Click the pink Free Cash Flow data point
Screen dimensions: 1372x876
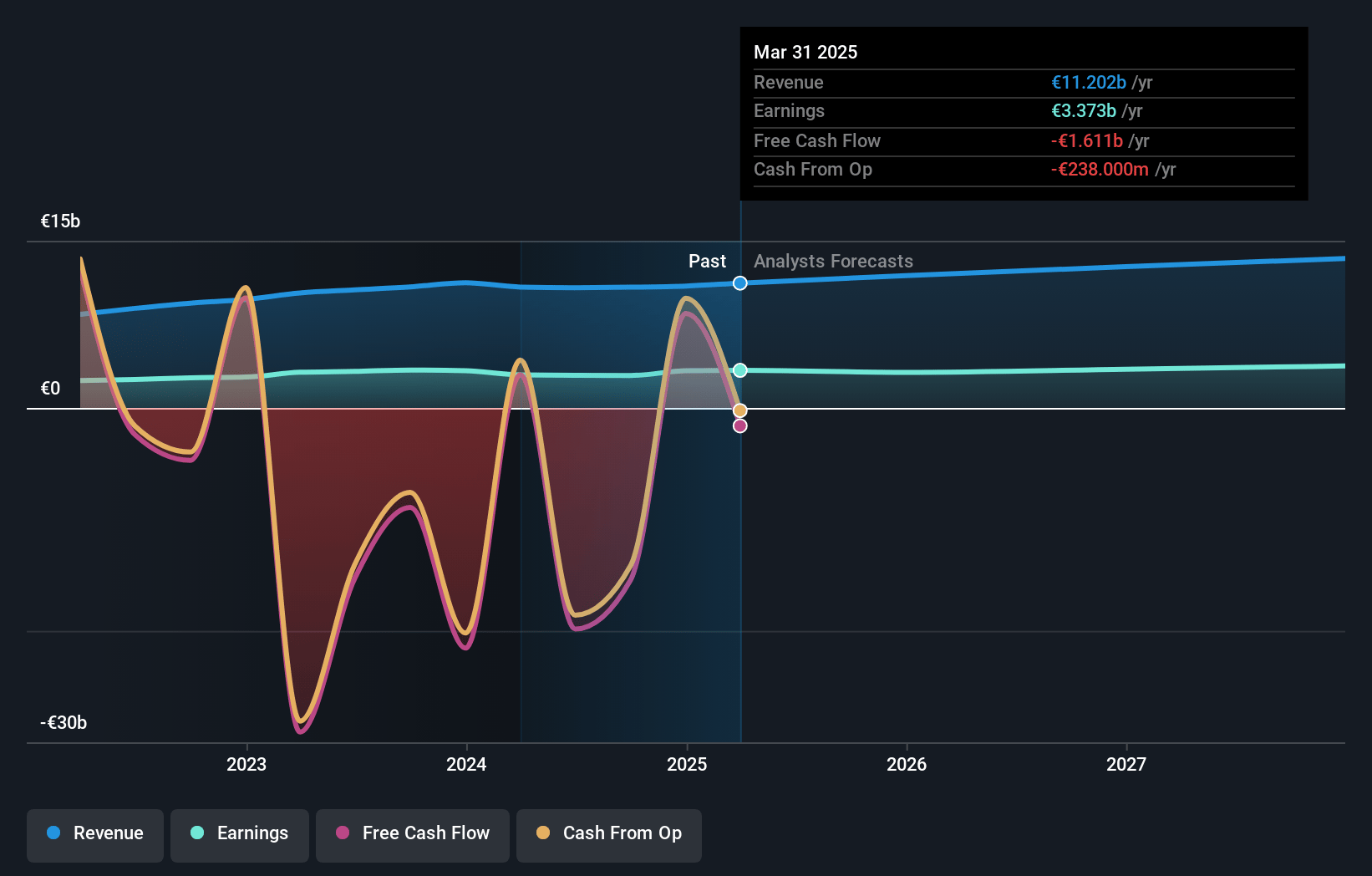click(x=740, y=426)
